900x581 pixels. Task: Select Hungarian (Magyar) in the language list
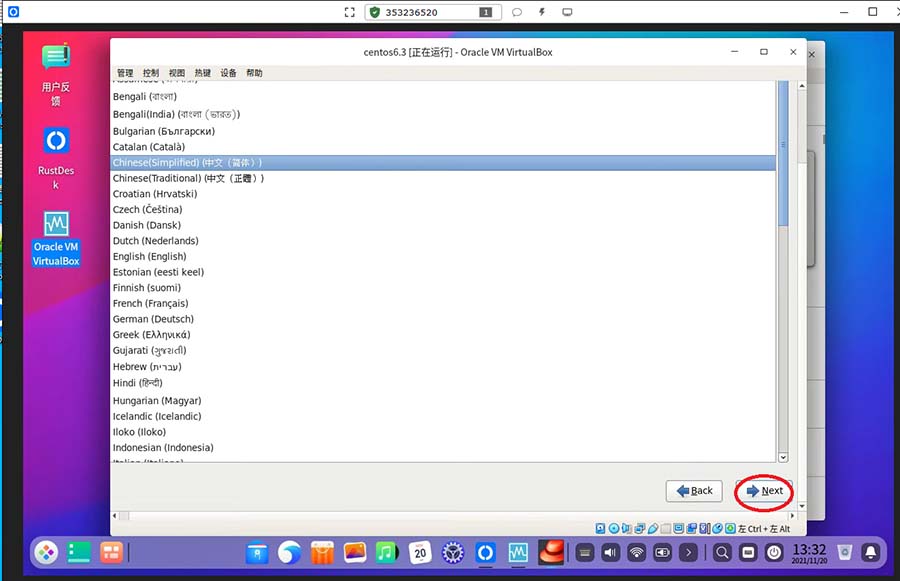[443, 401]
